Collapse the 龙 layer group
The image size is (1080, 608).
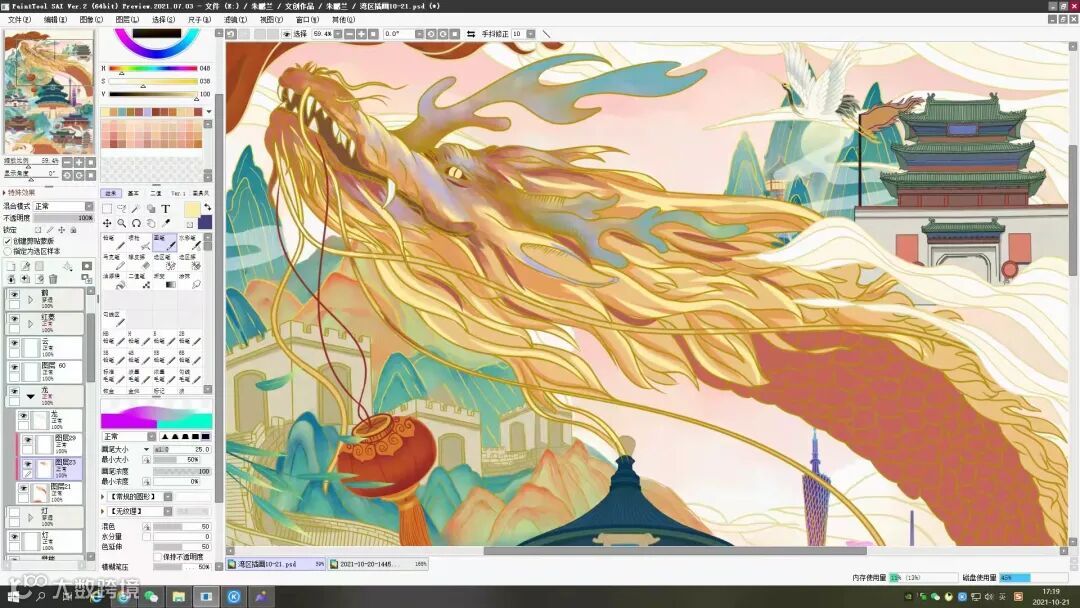30,397
